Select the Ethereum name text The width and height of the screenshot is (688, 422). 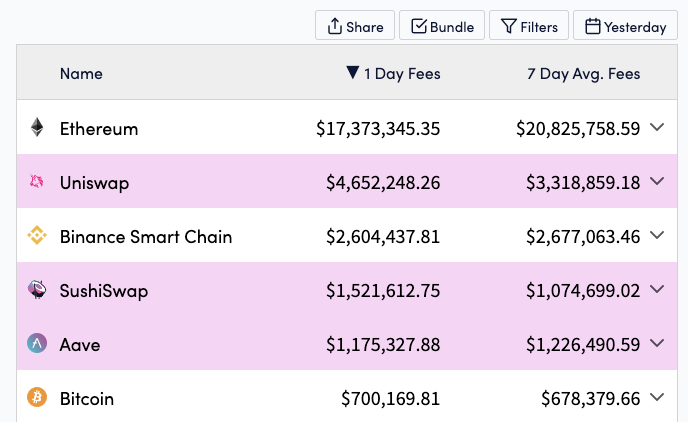[99, 129]
